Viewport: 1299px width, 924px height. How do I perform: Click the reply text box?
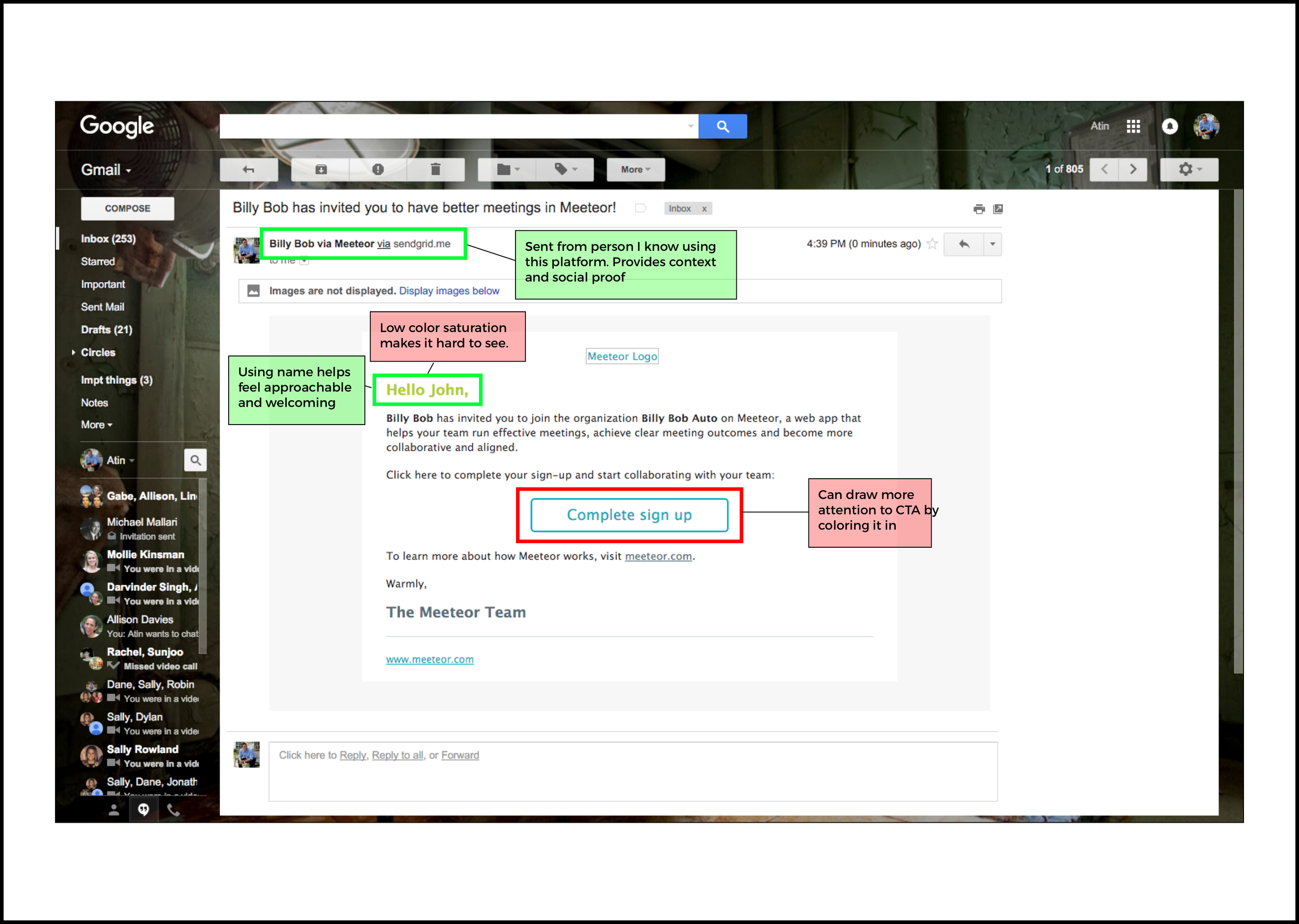(x=633, y=772)
